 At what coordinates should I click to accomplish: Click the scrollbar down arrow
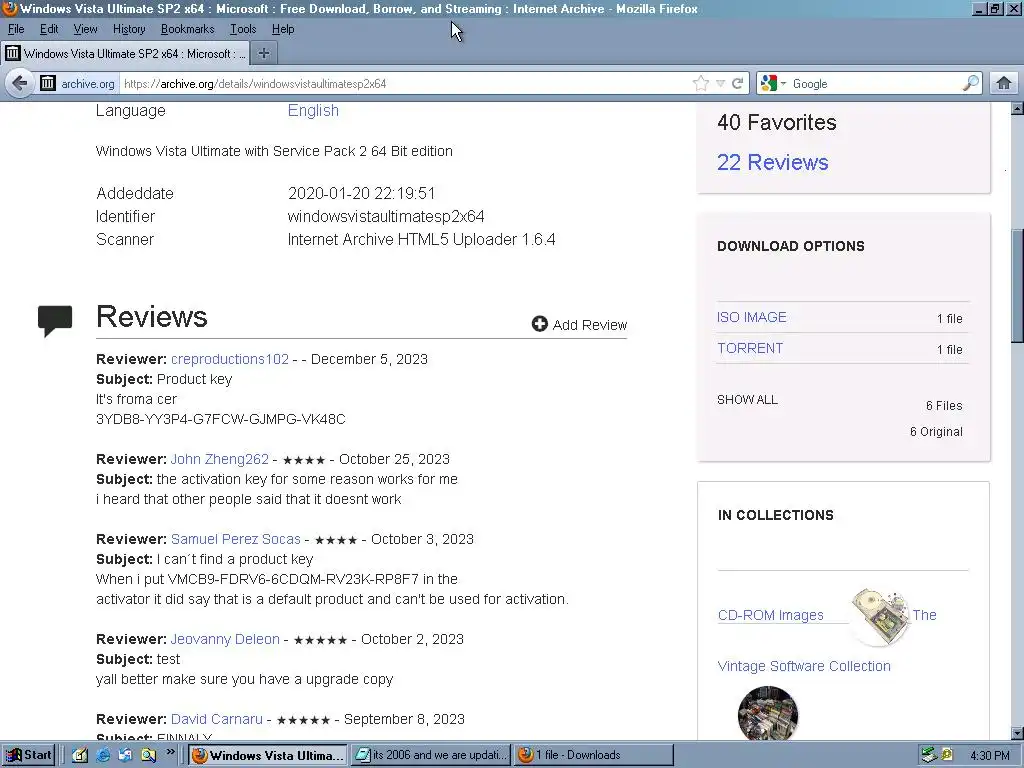[1017, 733]
